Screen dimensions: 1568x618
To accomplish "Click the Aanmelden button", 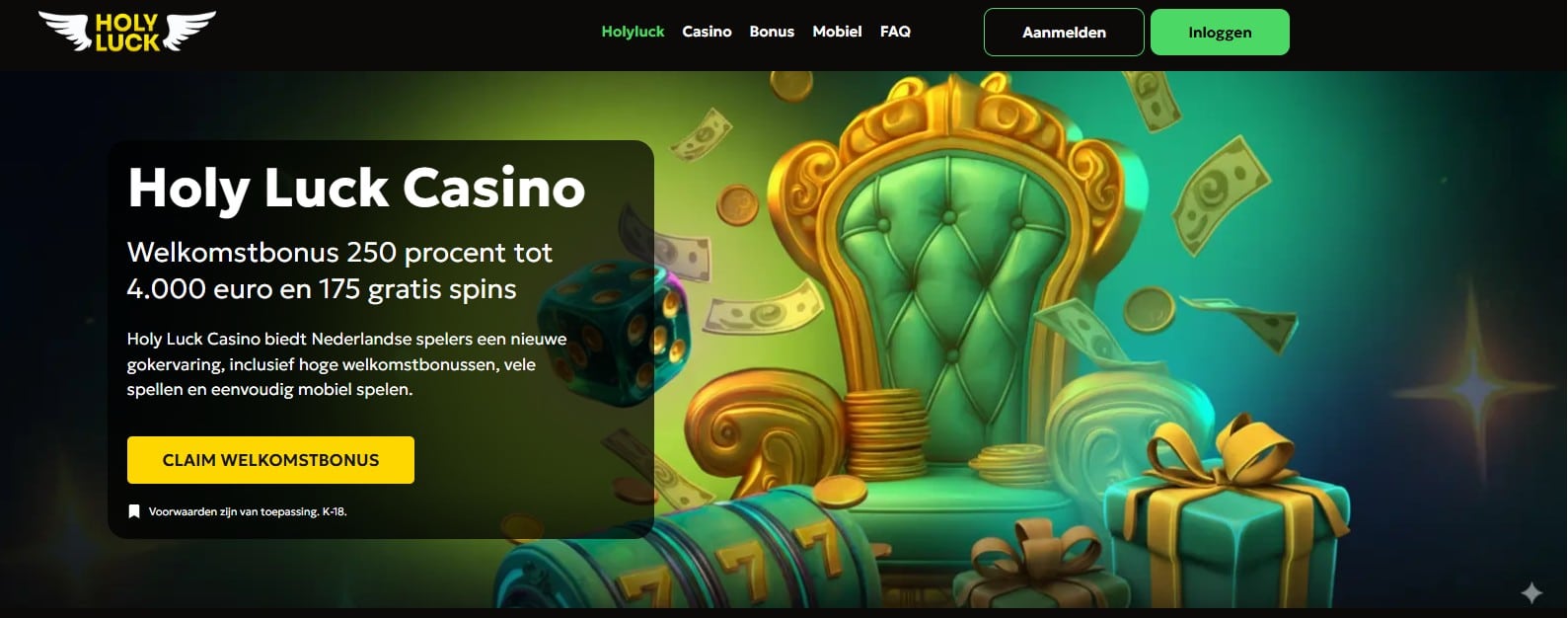I will 1064,32.
